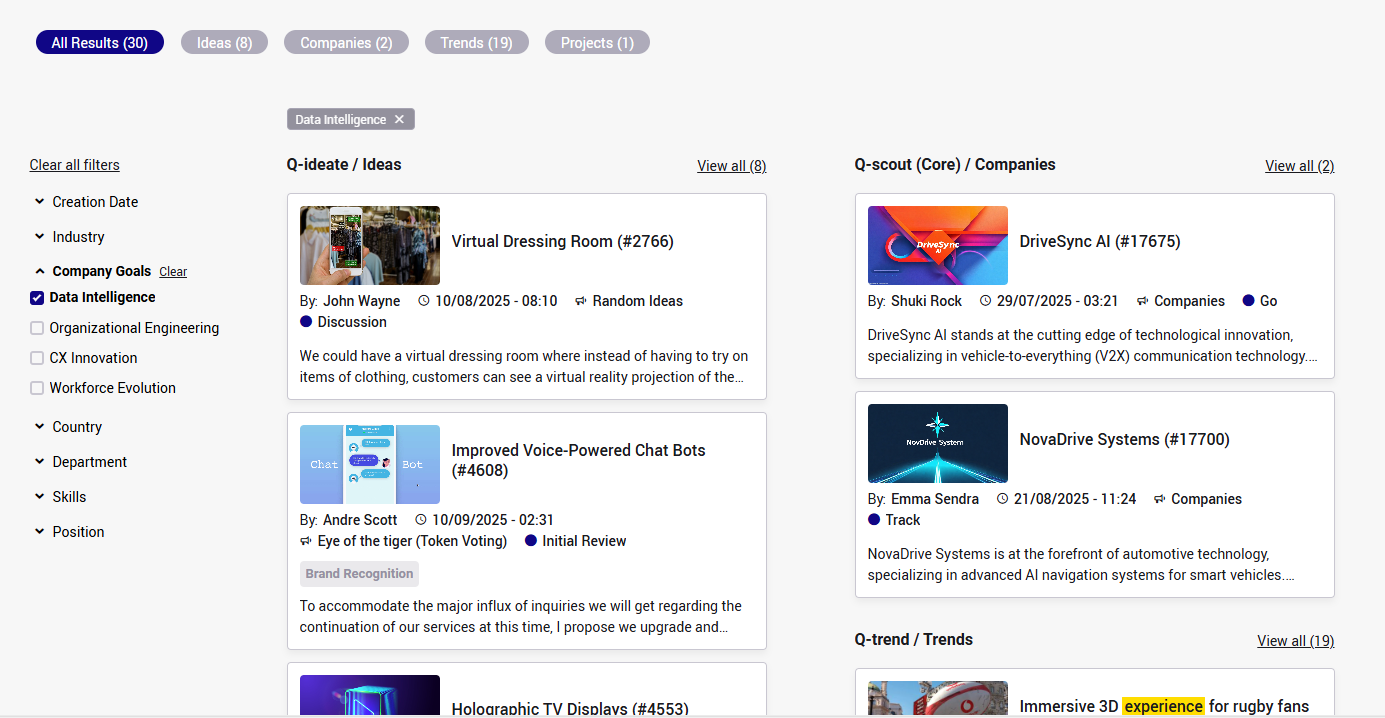Click the Q-trend / Trends heading
This screenshot has width=1385, height=718.
point(914,639)
